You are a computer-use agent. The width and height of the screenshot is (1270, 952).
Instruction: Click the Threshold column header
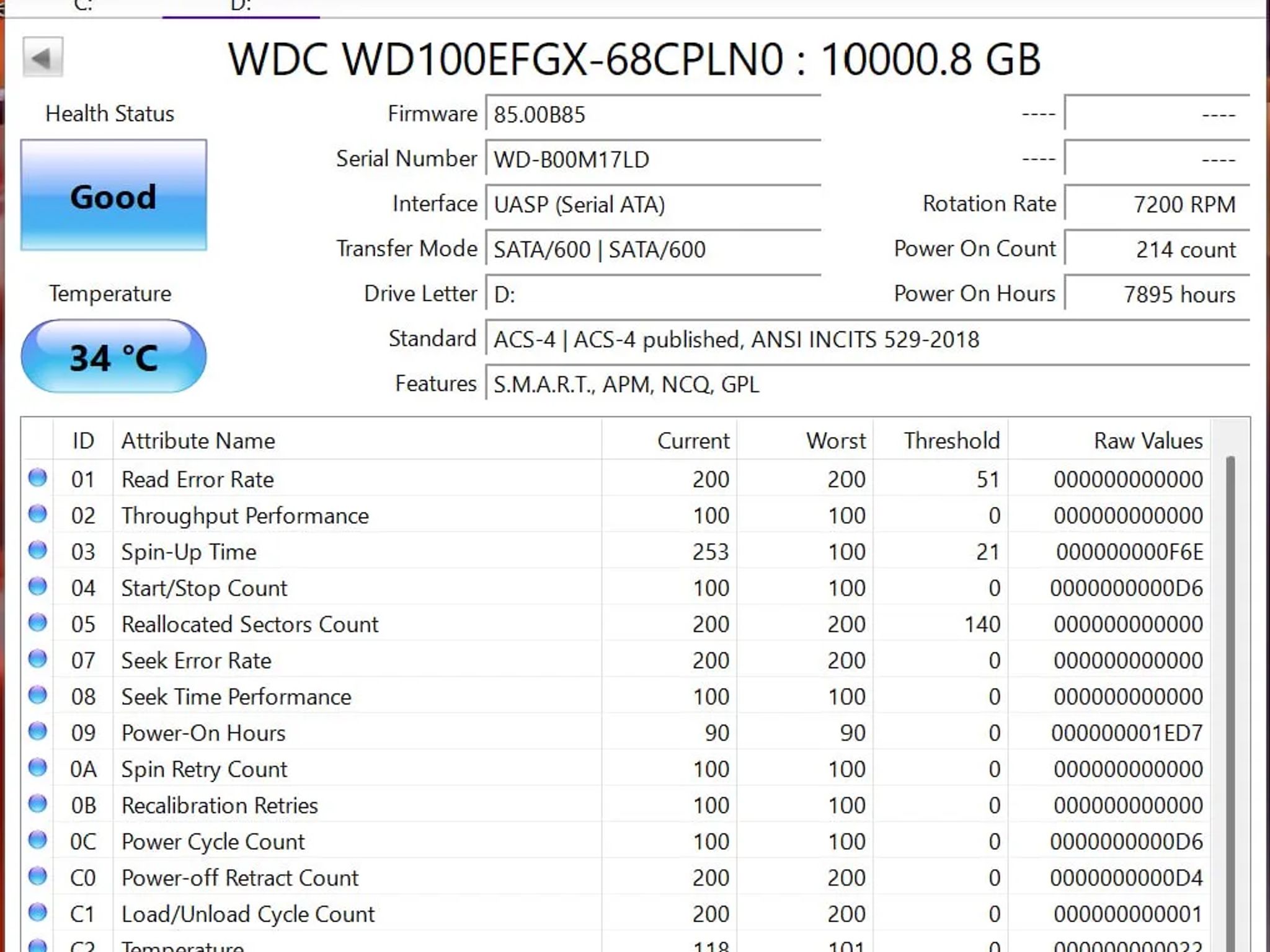(941, 440)
